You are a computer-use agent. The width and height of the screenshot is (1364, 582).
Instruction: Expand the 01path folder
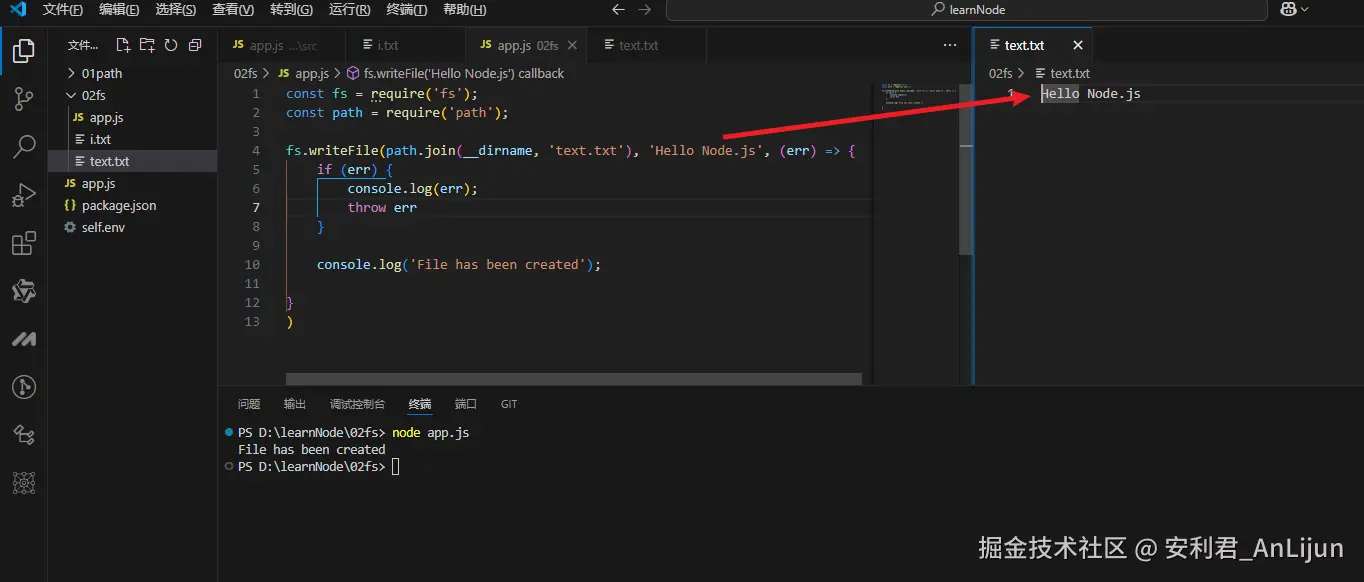(x=132, y=73)
